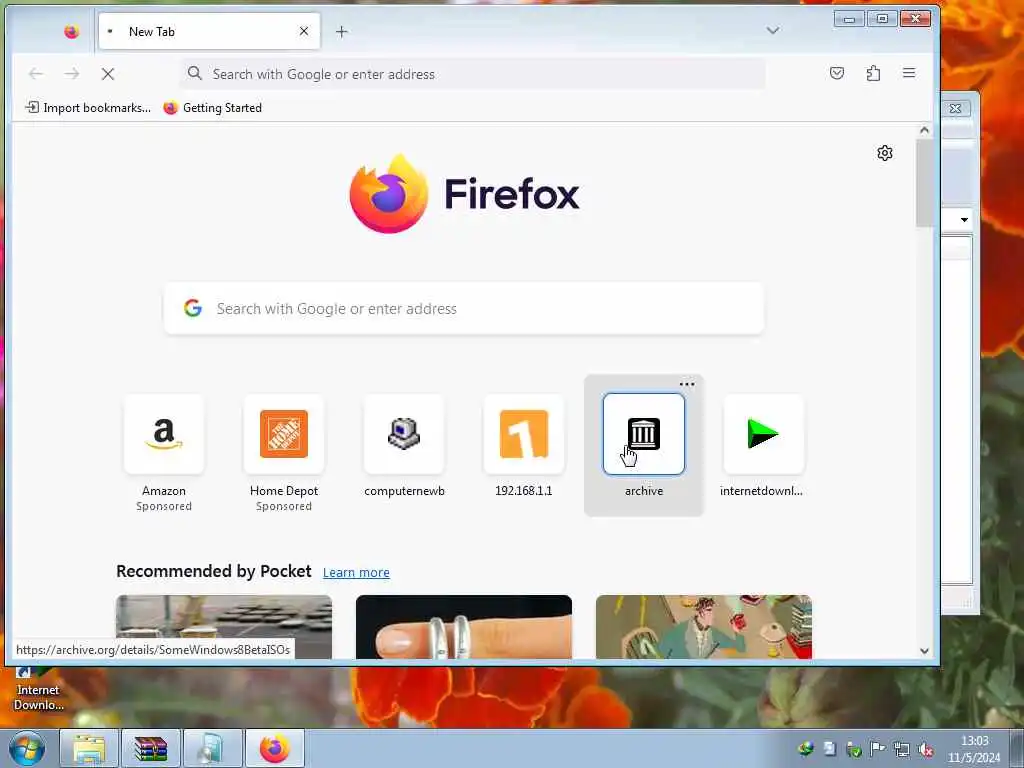
Task: Click the vertical scrollbar thumb
Action: coord(924,183)
